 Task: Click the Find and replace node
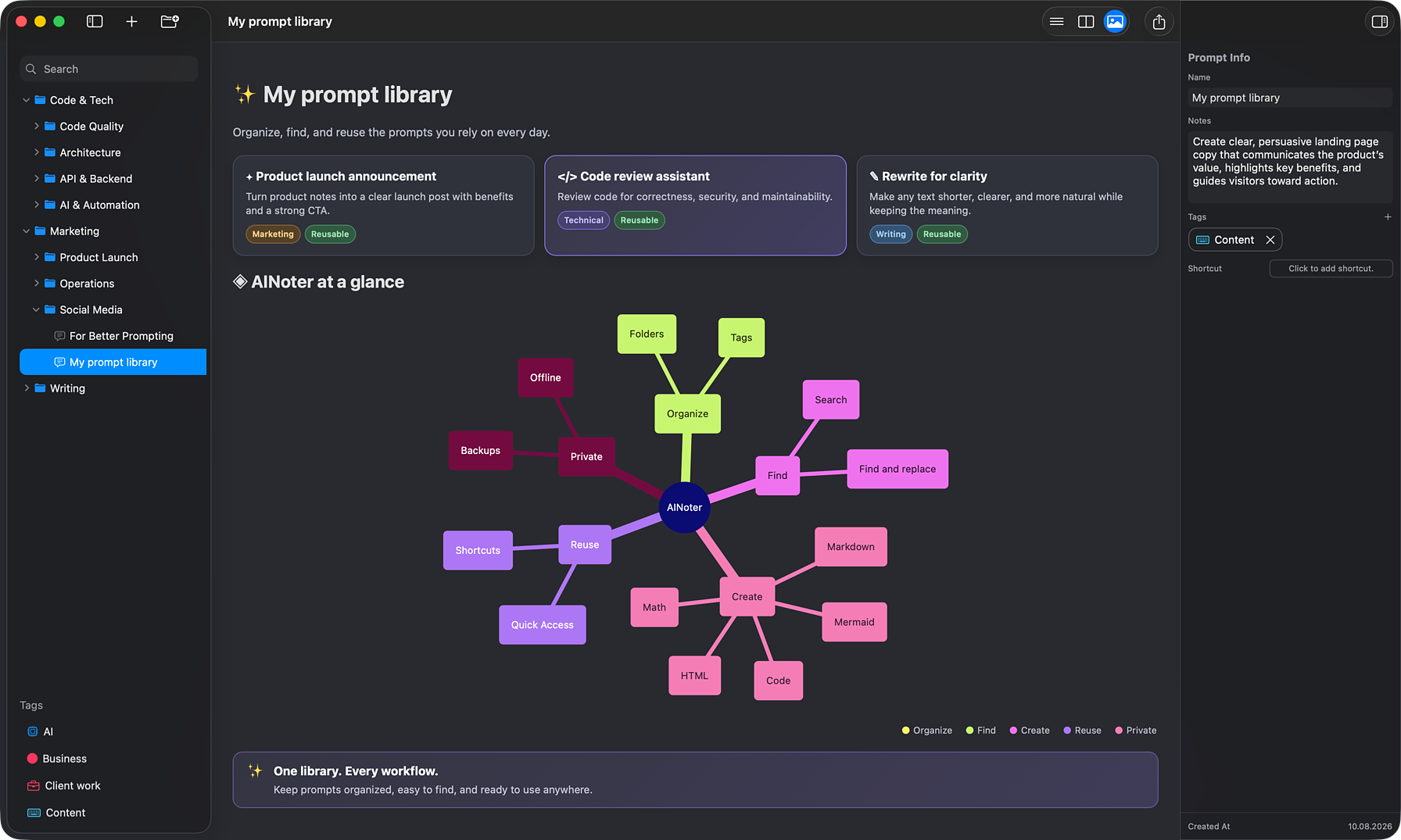click(x=898, y=469)
